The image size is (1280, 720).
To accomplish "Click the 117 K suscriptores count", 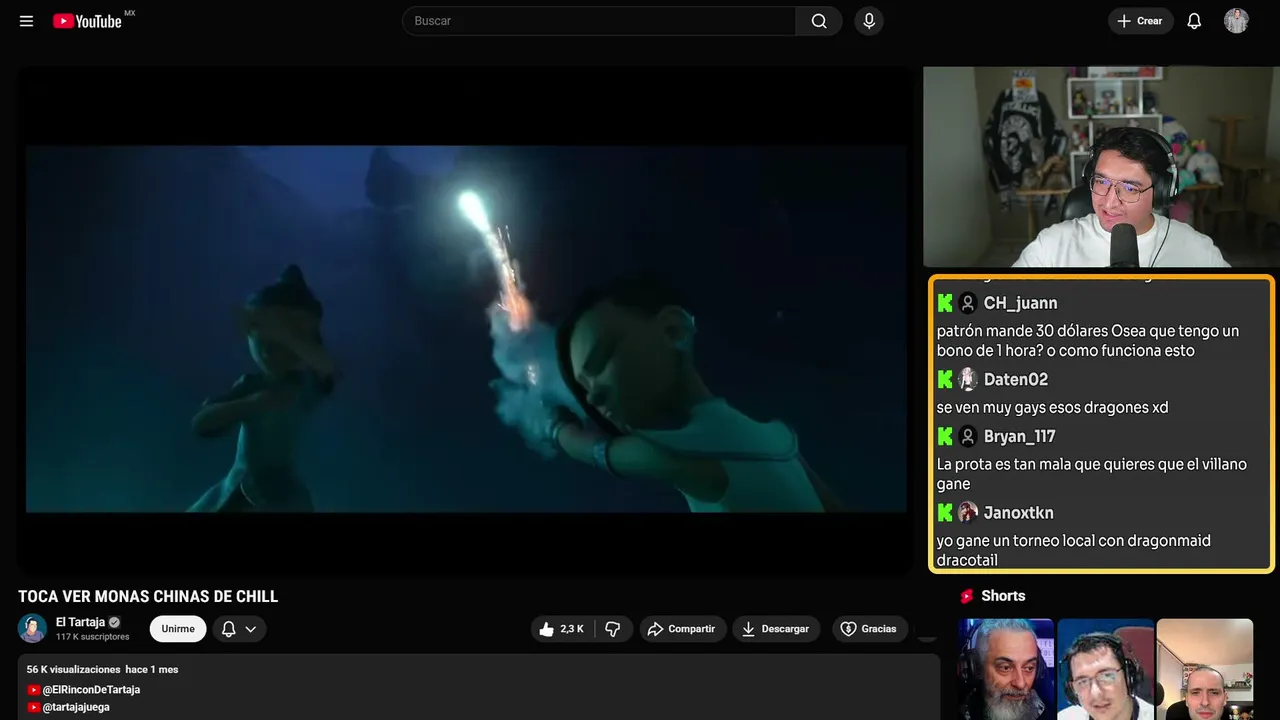I will click(93, 637).
